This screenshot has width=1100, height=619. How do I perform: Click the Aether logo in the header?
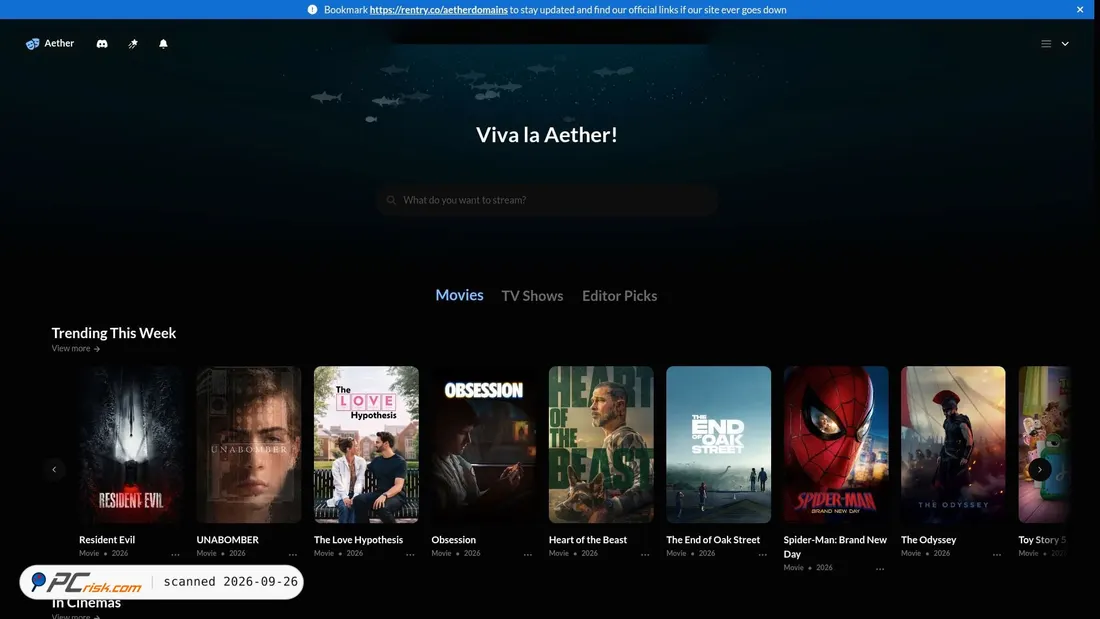coord(50,44)
